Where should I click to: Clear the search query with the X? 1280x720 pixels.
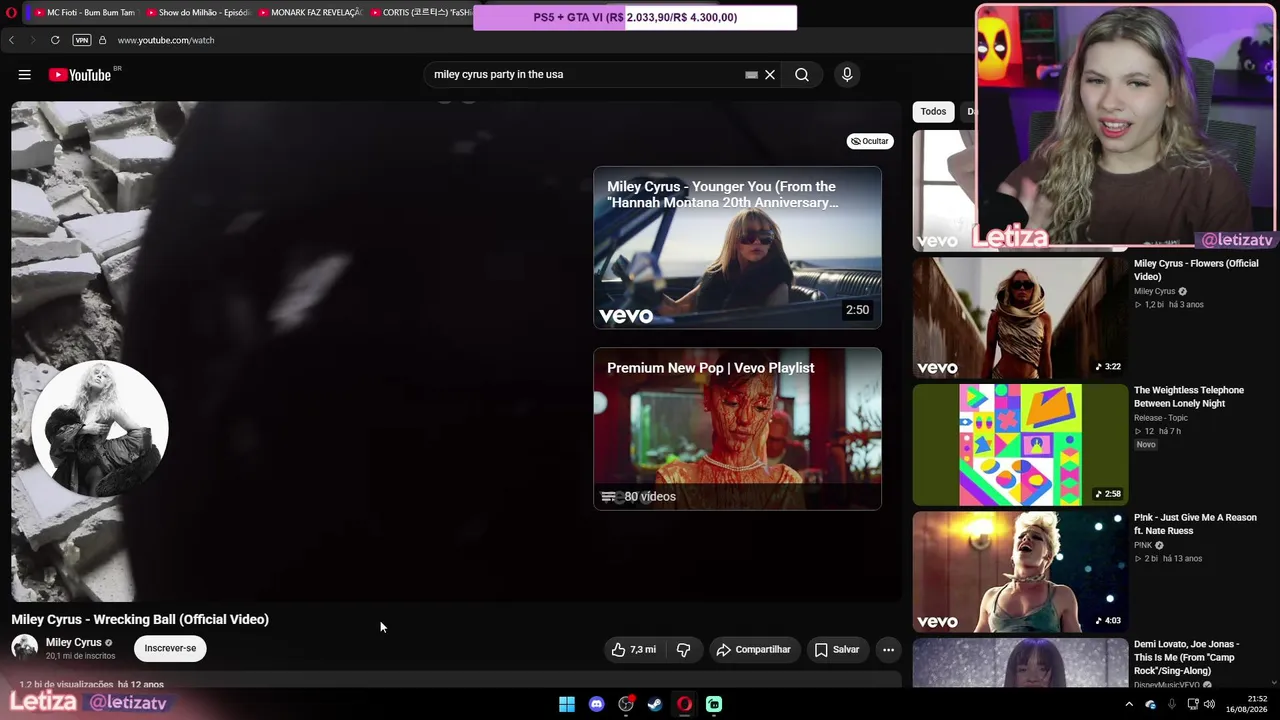click(770, 75)
